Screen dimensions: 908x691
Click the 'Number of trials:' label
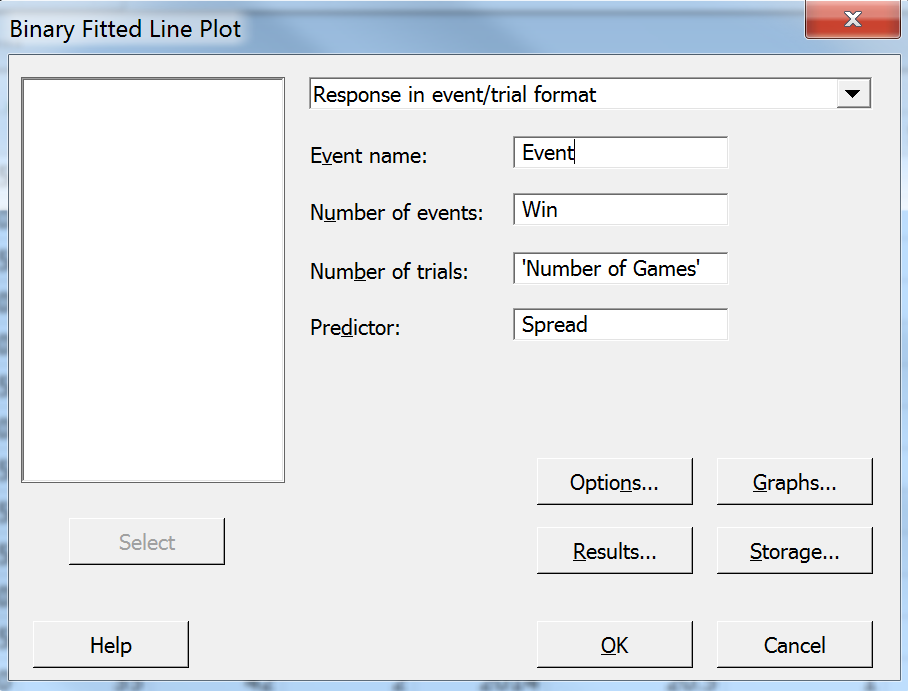(389, 271)
